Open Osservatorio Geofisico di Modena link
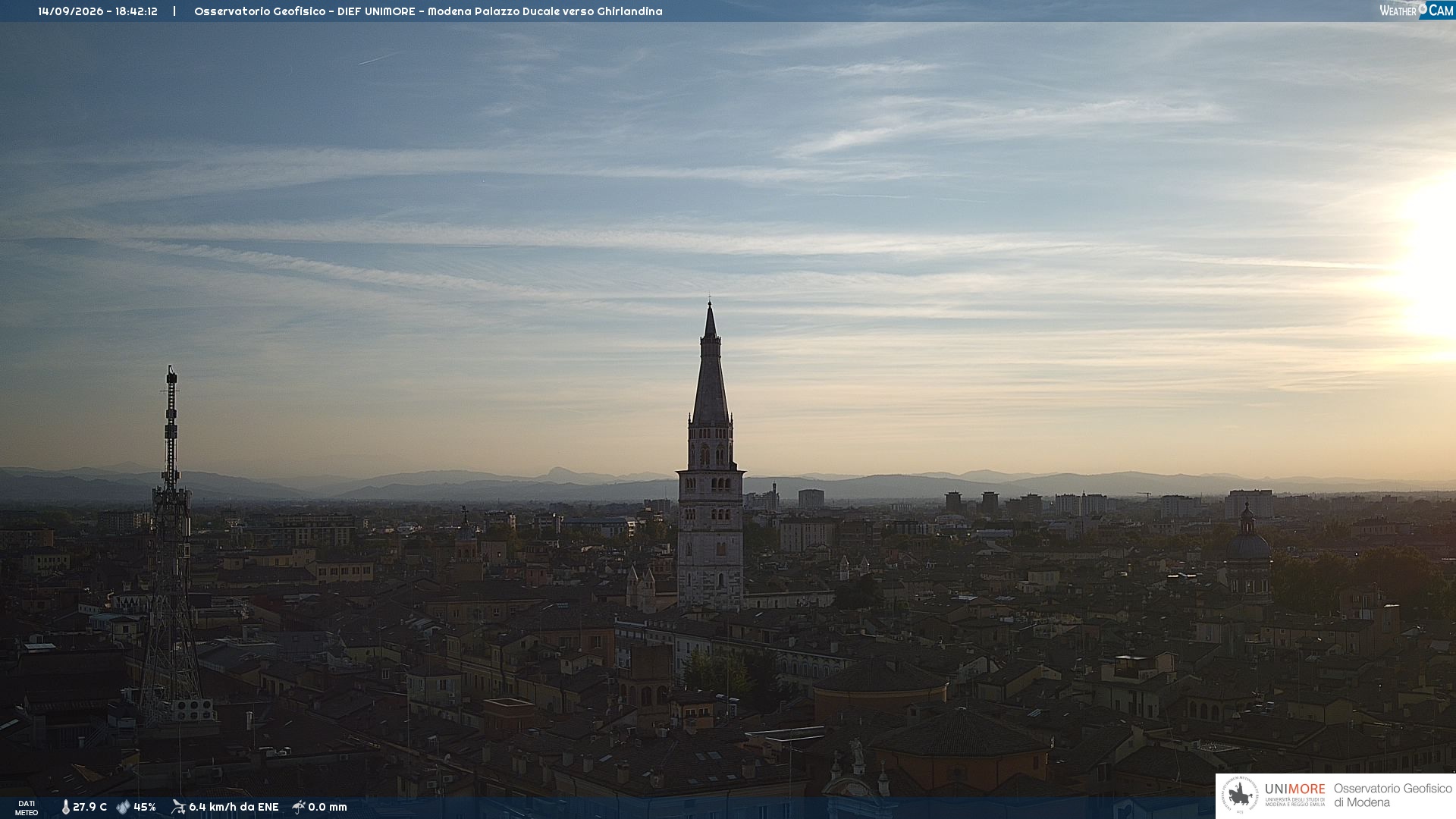The width and height of the screenshot is (1456, 819). 1392,795
